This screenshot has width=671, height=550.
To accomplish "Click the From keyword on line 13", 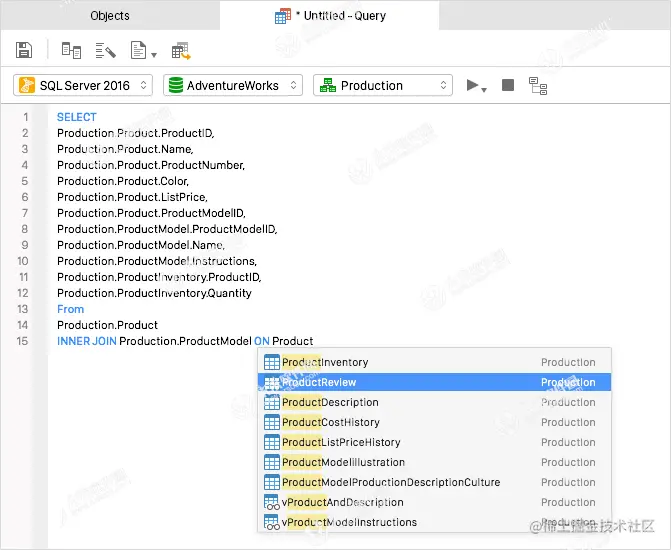I will pyautogui.click(x=71, y=309).
